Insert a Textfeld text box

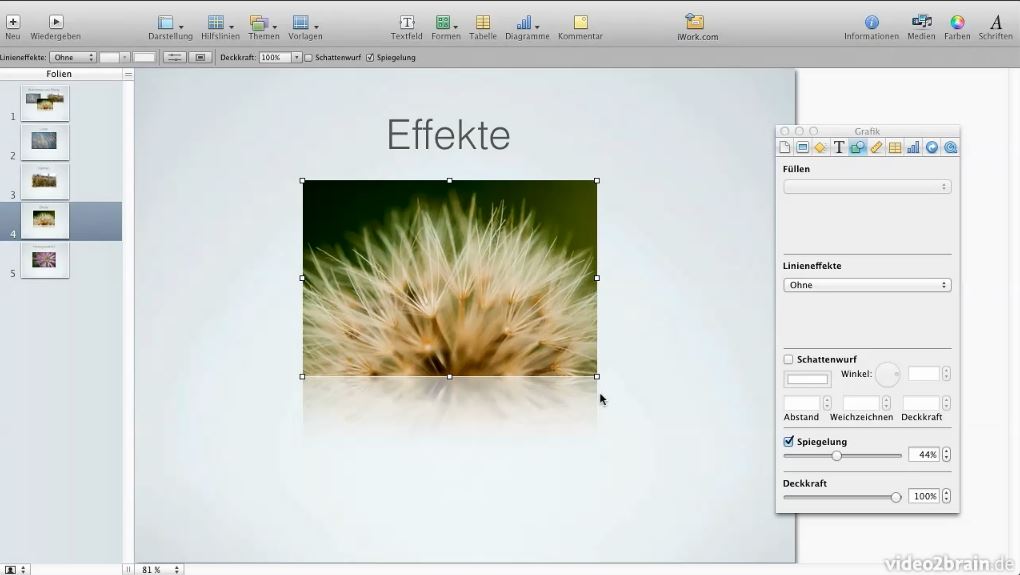(407, 27)
